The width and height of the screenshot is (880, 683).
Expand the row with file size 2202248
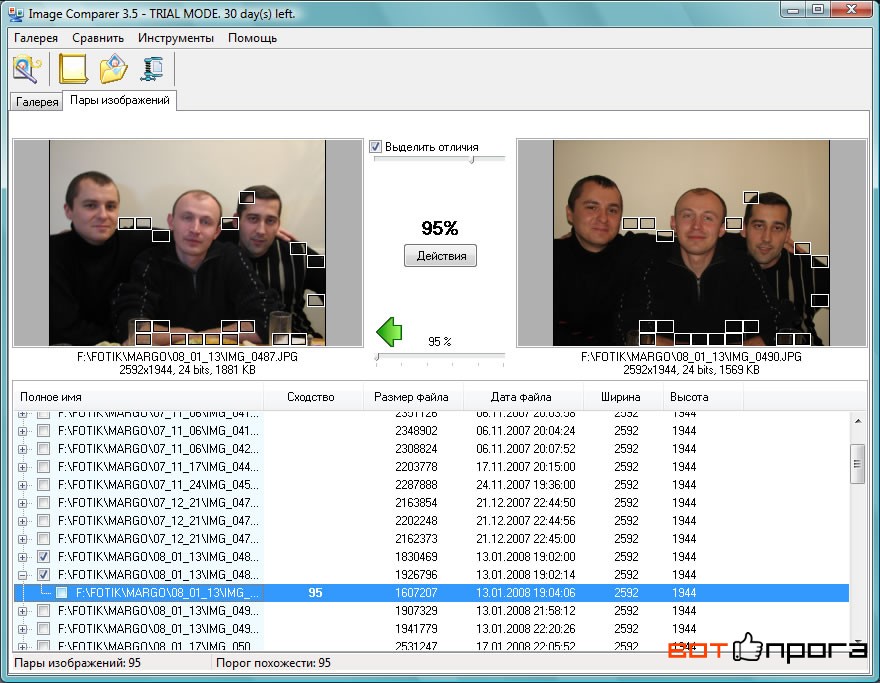pos(22,521)
